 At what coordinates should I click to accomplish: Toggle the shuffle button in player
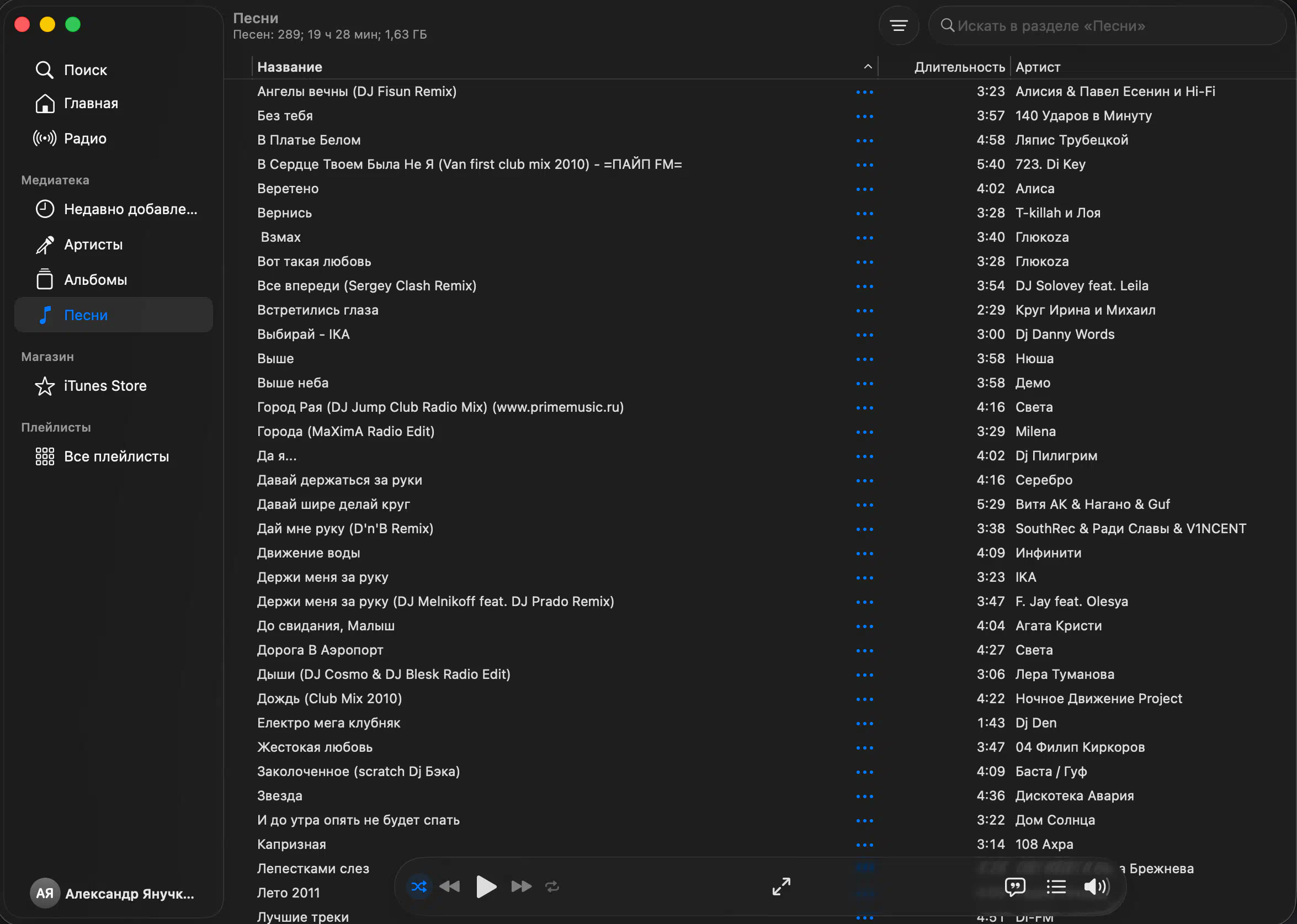click(x=419, y=886)
